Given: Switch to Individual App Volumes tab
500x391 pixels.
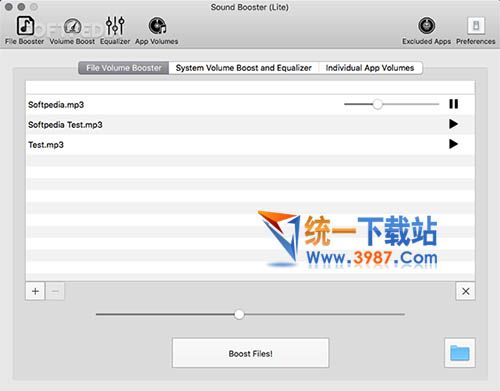Looking at the screenshot, I should [x=370, y=68].
